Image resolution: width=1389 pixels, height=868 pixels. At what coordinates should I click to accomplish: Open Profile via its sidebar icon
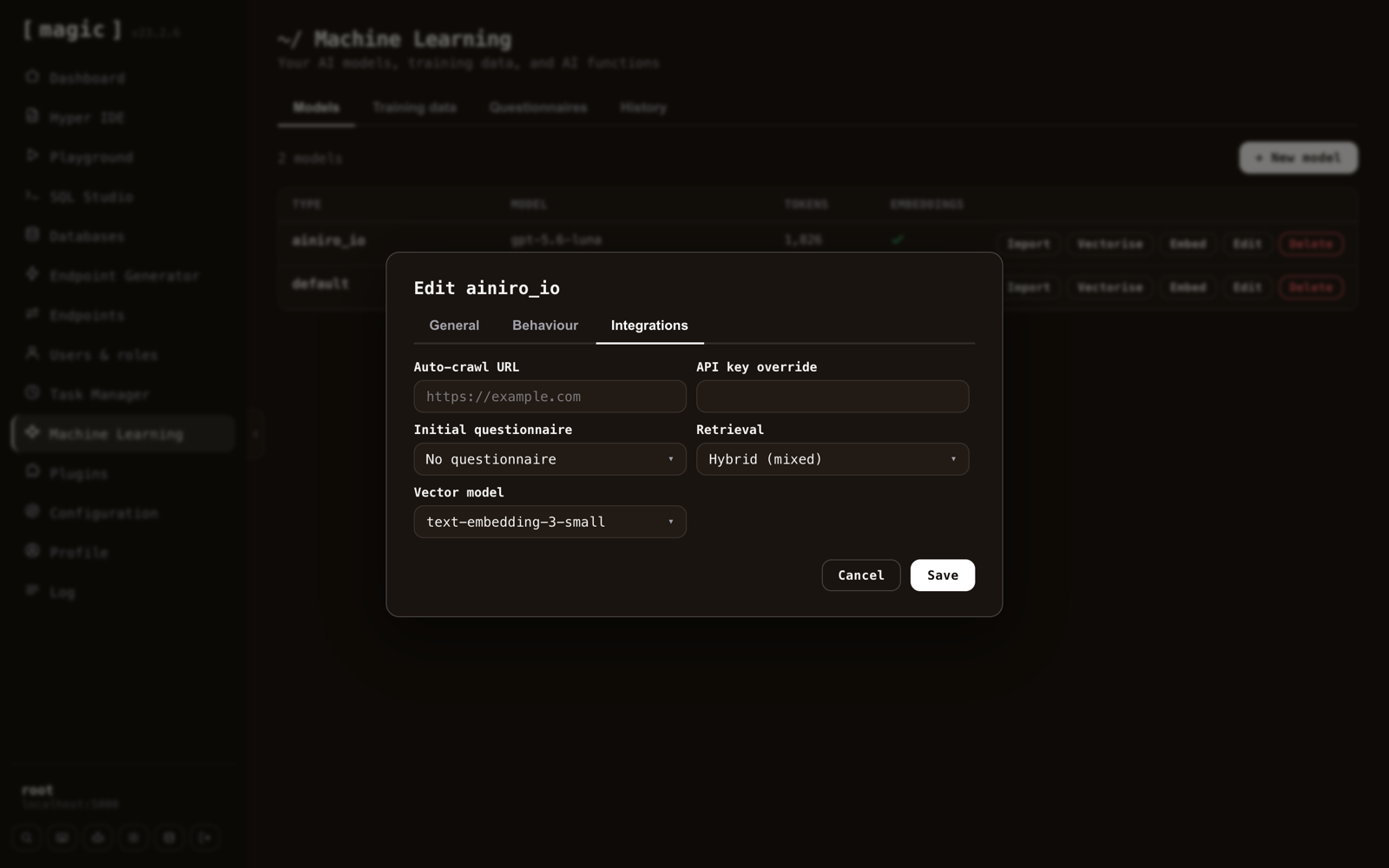[32, 551]
